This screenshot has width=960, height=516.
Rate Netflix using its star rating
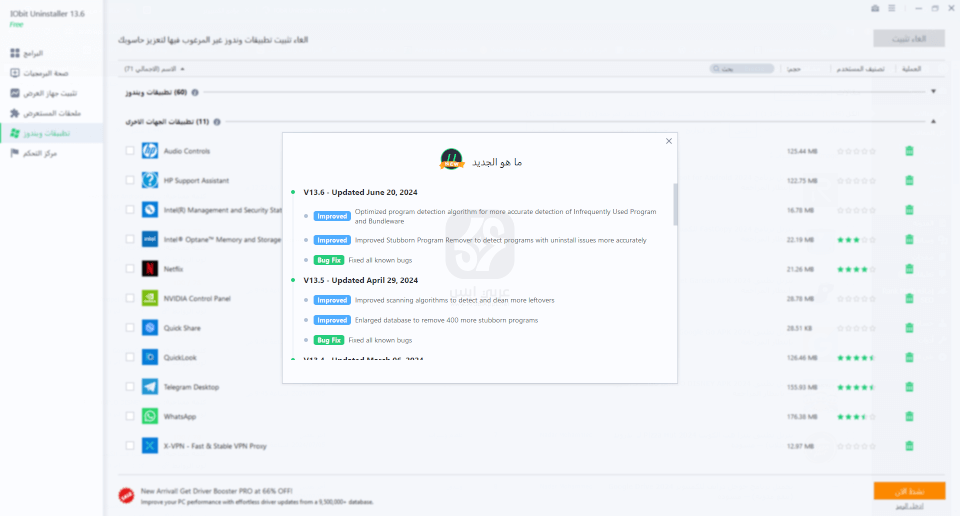click(856, 269)
